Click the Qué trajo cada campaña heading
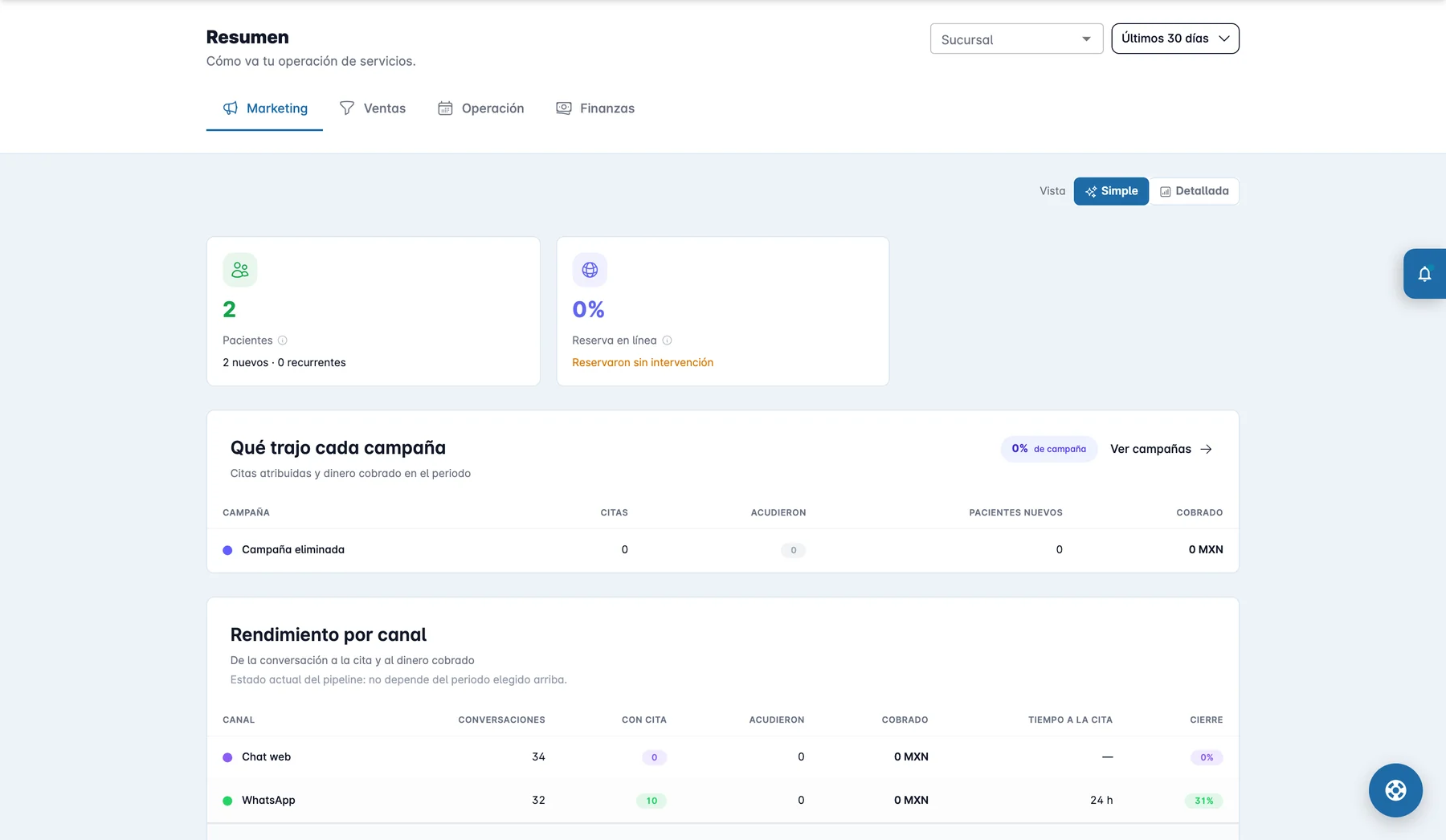This screenshot has width=1446, height=840. (x=338, y=447)
